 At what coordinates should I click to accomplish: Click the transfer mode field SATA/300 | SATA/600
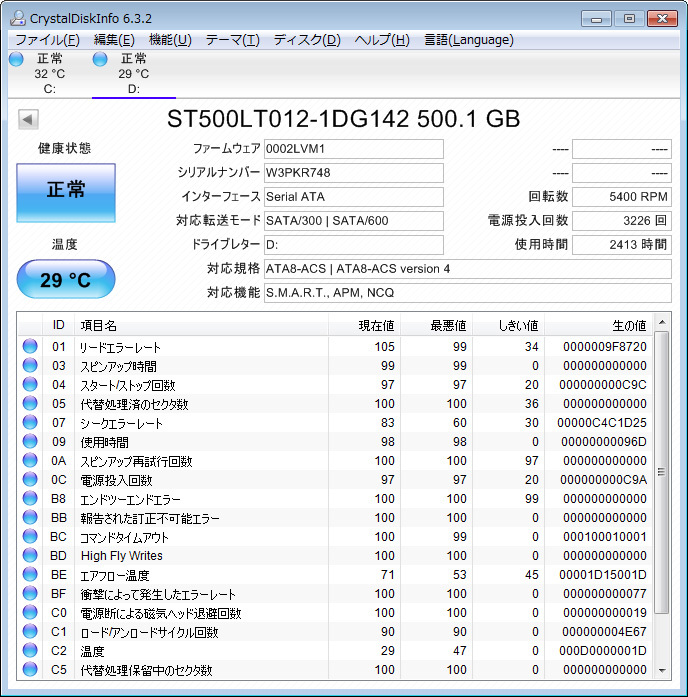(354, 221)
